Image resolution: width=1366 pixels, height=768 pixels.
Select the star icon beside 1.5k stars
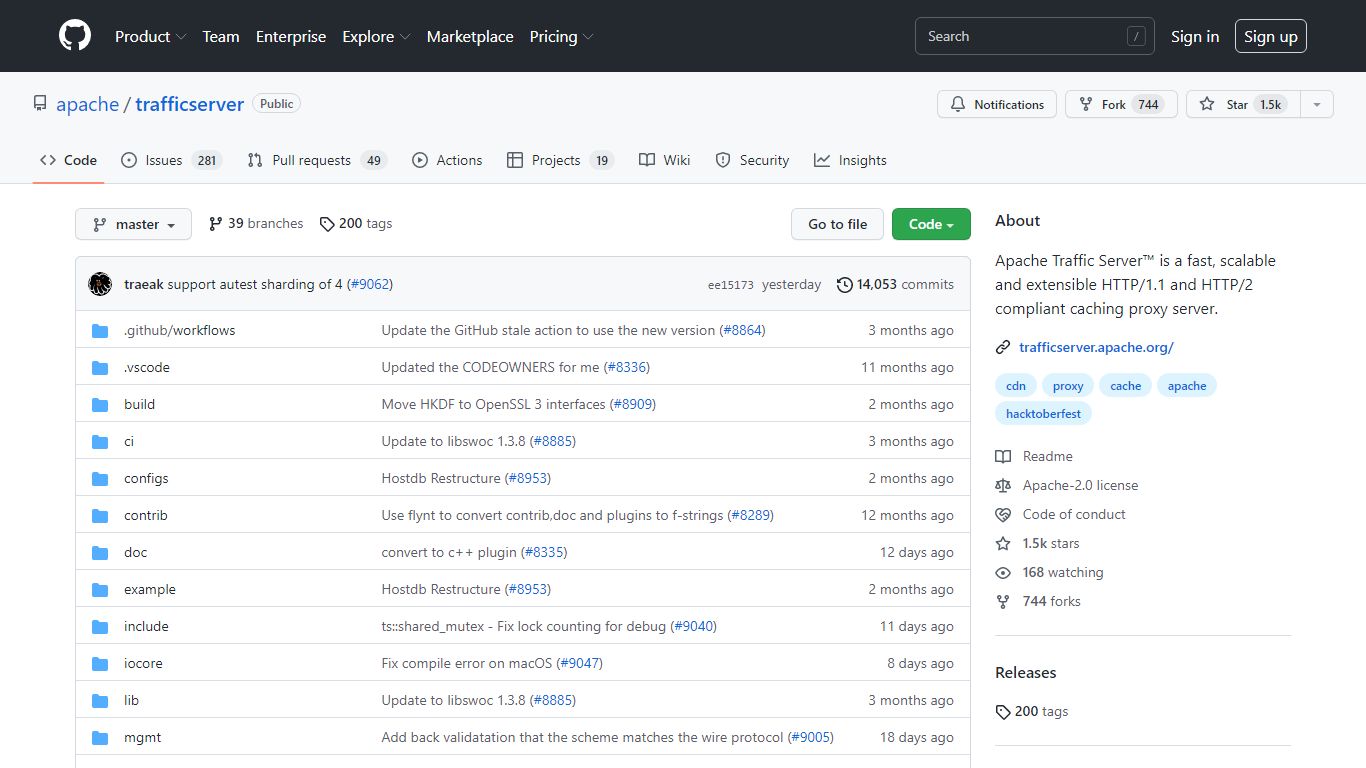tap(1003, 543)
